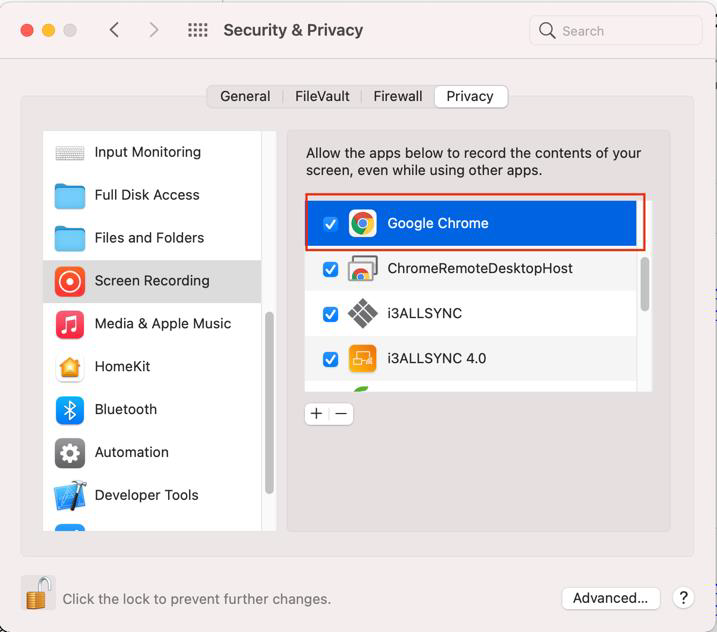Image resolution: width=717 pixels, height=632 pixels.
Task: Click the Screen Recording icon in sidebar
Action: tap(70, 281)
